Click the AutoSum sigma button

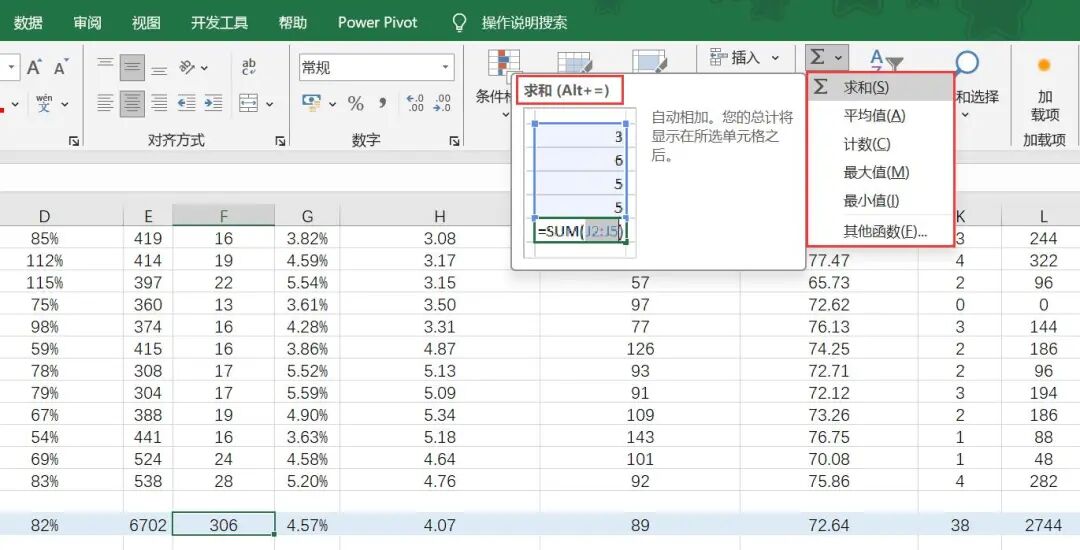(818, 57)
